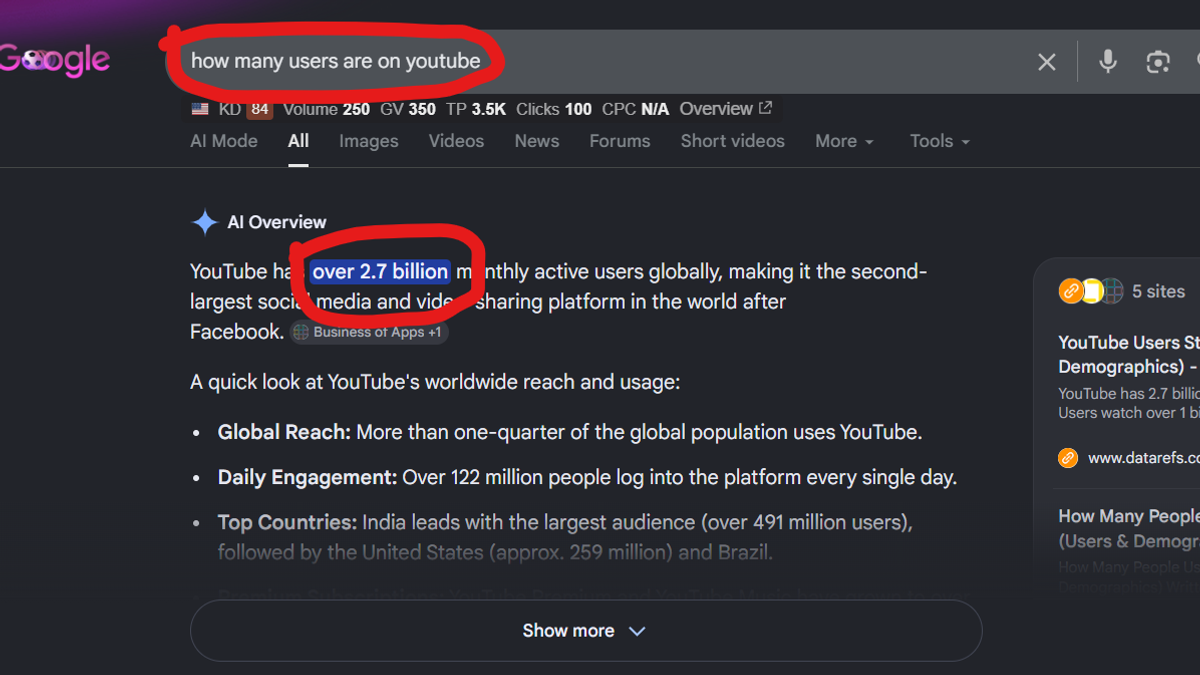
Task: Open the YouTube Users Statistics source link
Action: coord(1128,354)
